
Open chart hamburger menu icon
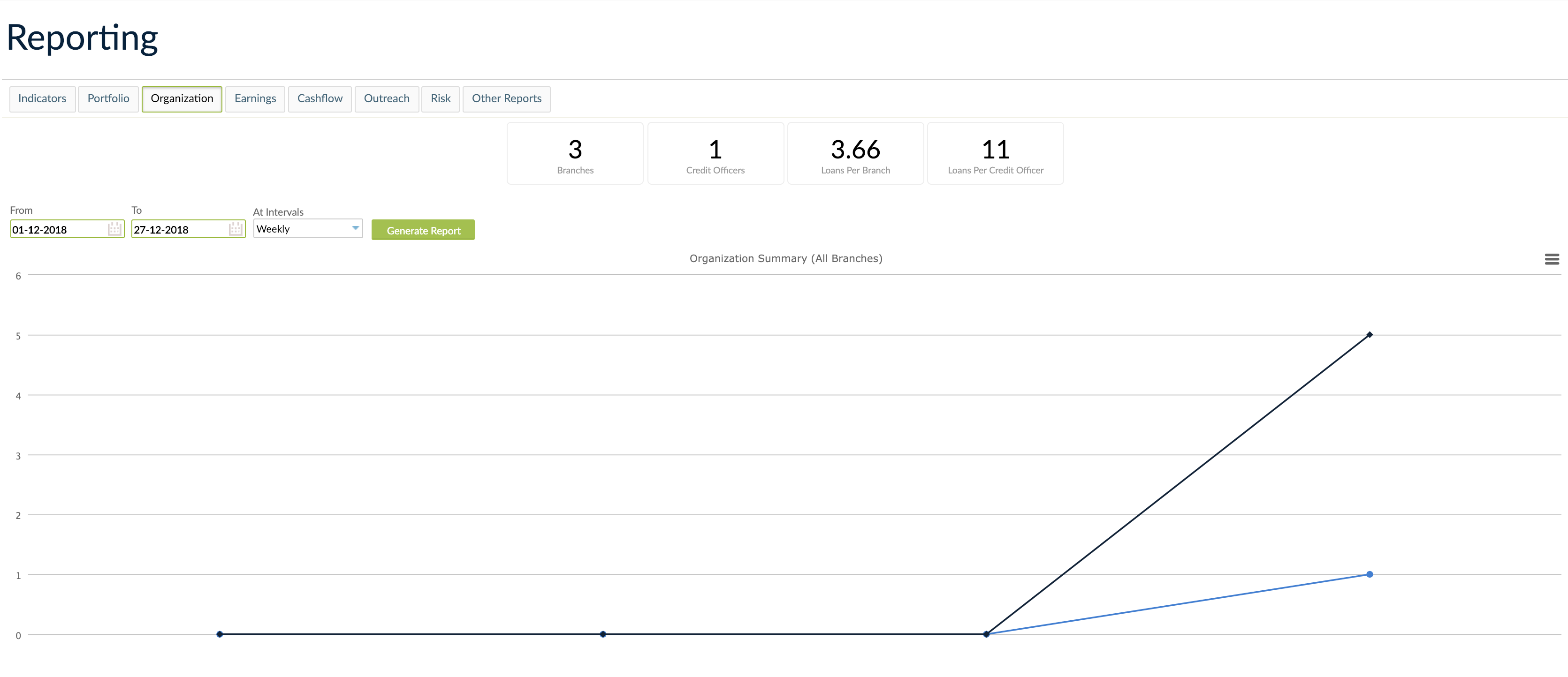[x=1552, y=259]
